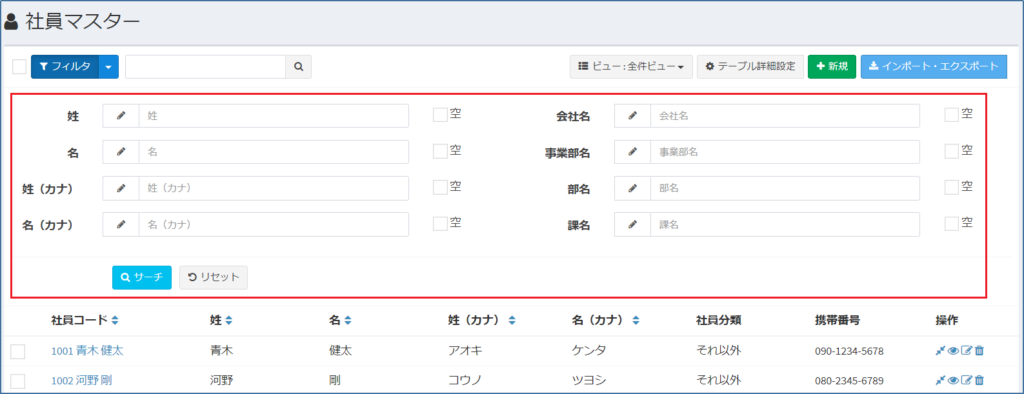The width and height of the screenshot is (1024, 394).
Task: Focus the 姓（カナ） filter input
Action: 274,188
